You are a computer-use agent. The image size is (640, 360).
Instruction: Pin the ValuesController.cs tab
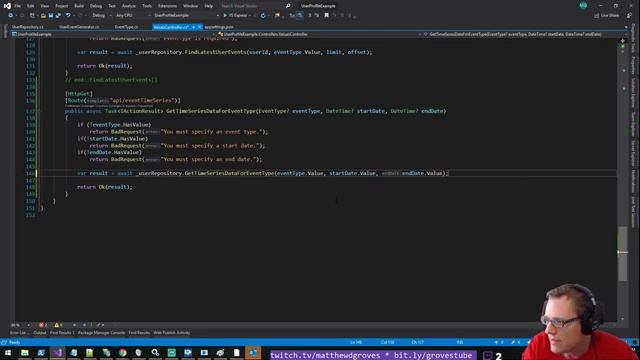[x=193, y=27]
